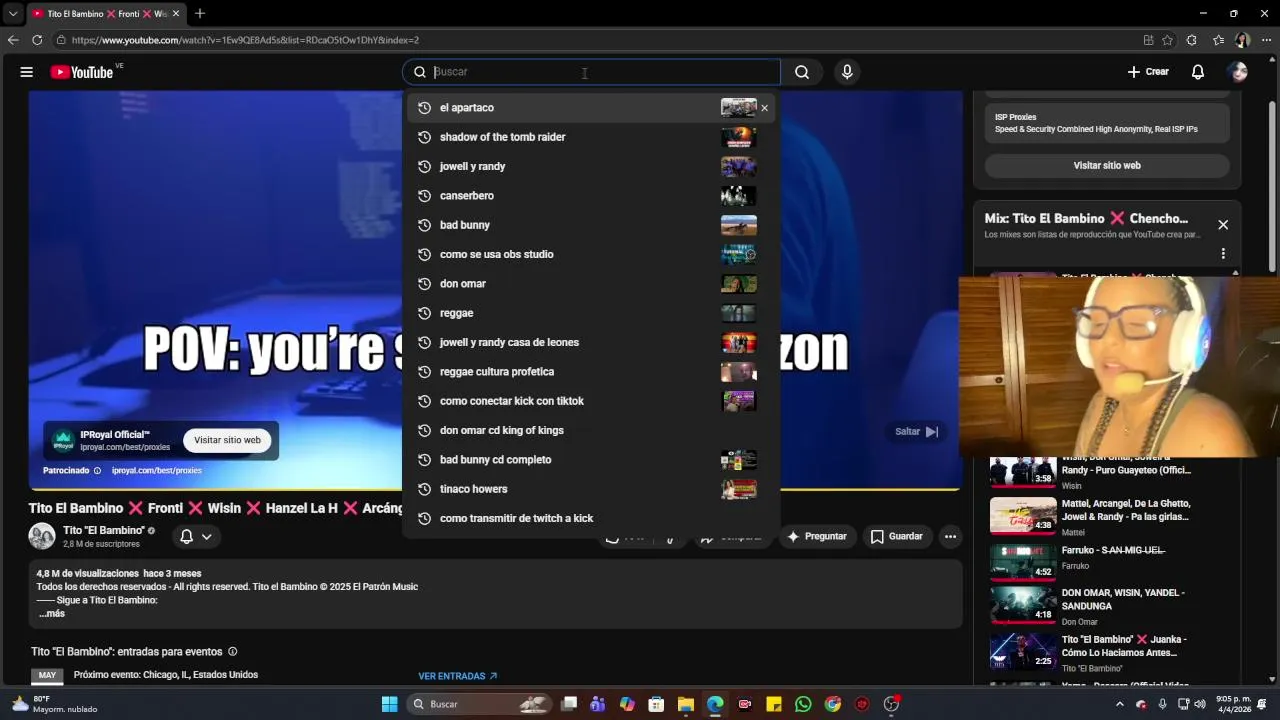Skip the ad with Saltar button
1280x720 pixels.
917,432
